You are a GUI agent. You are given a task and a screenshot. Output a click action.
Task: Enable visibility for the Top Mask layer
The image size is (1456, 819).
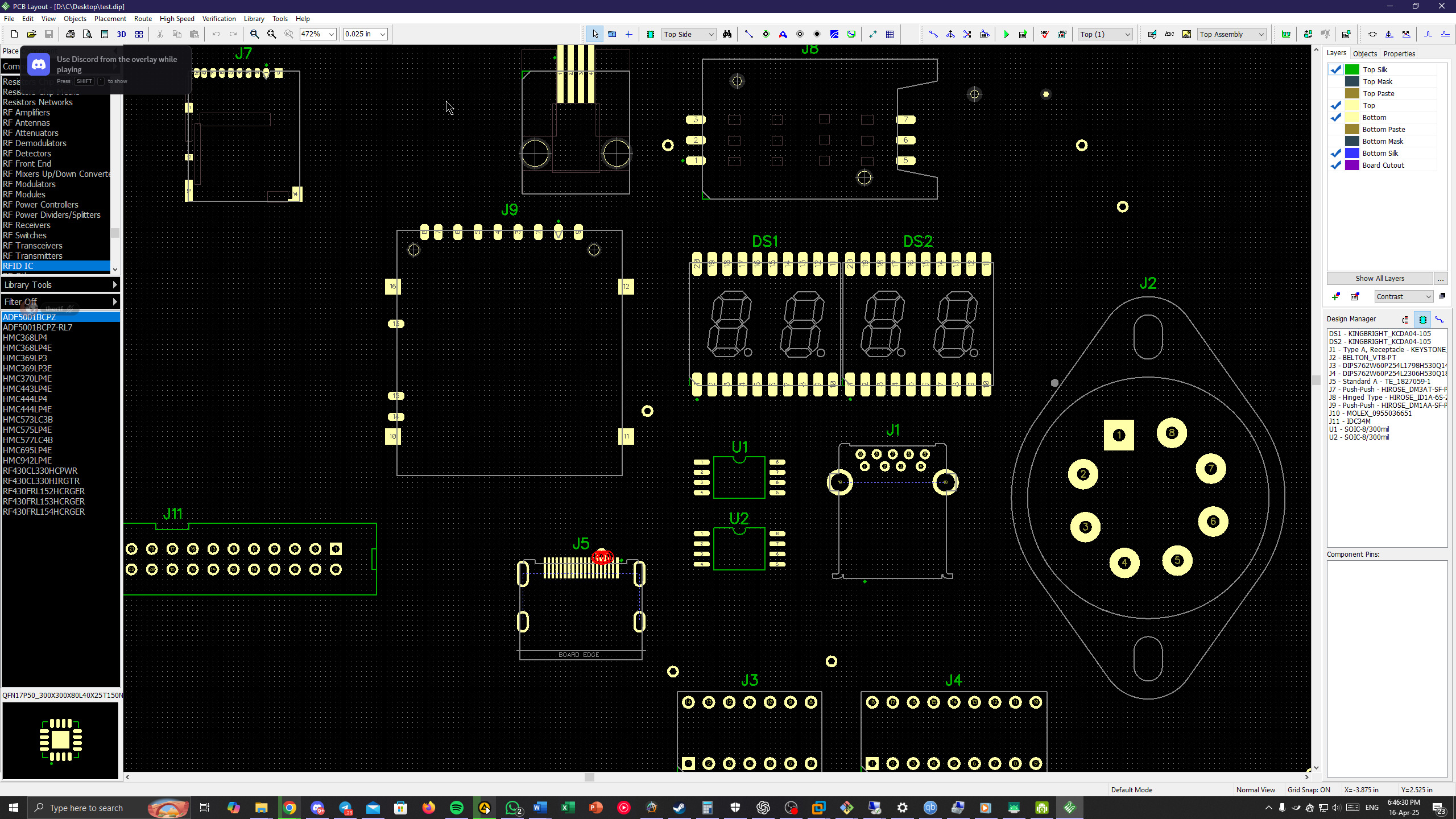(x=1335, y=81)
